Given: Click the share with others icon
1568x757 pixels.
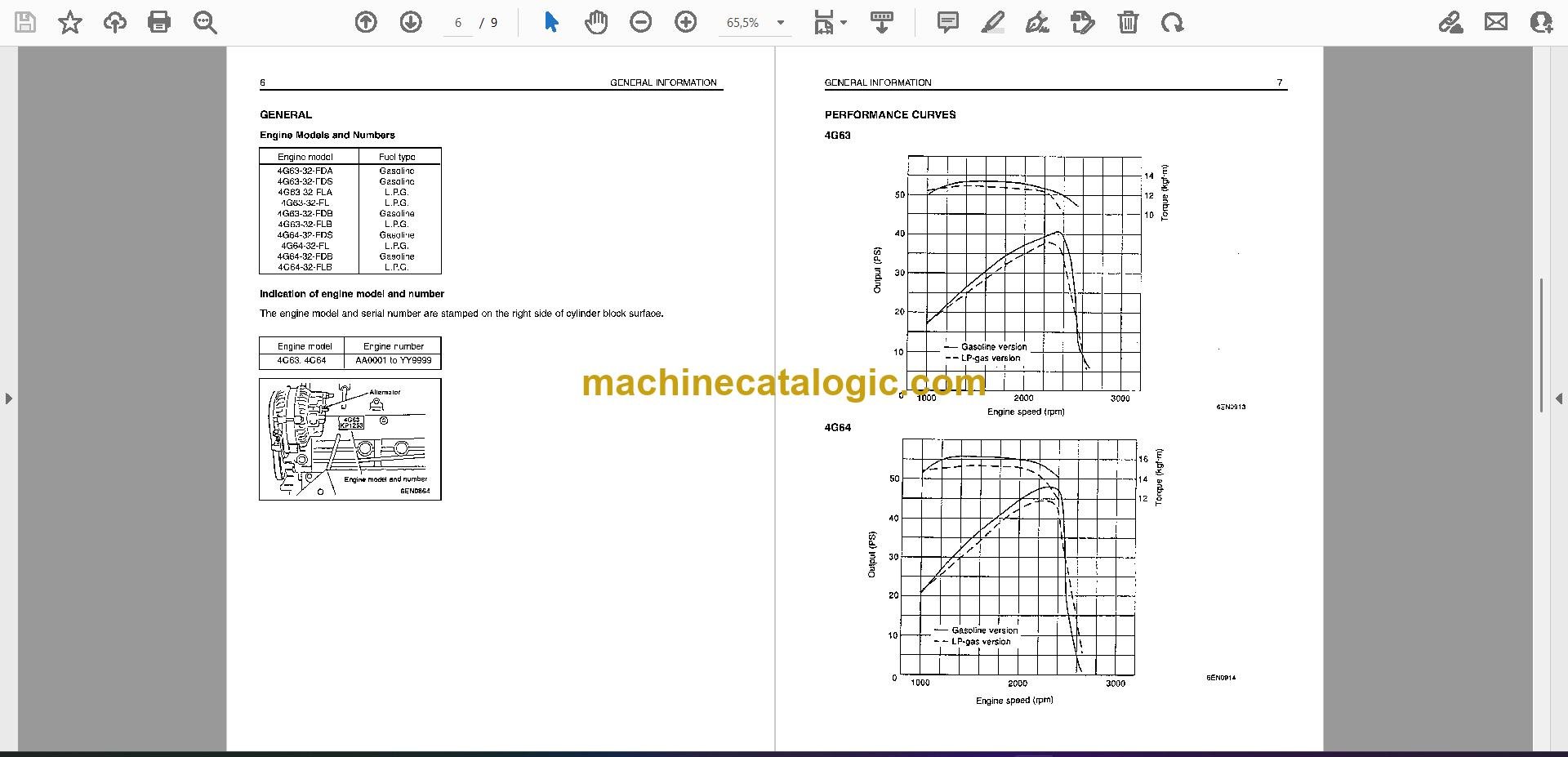Looking at the screenshot, I should pyautogui.click(x=1541, y=23).
